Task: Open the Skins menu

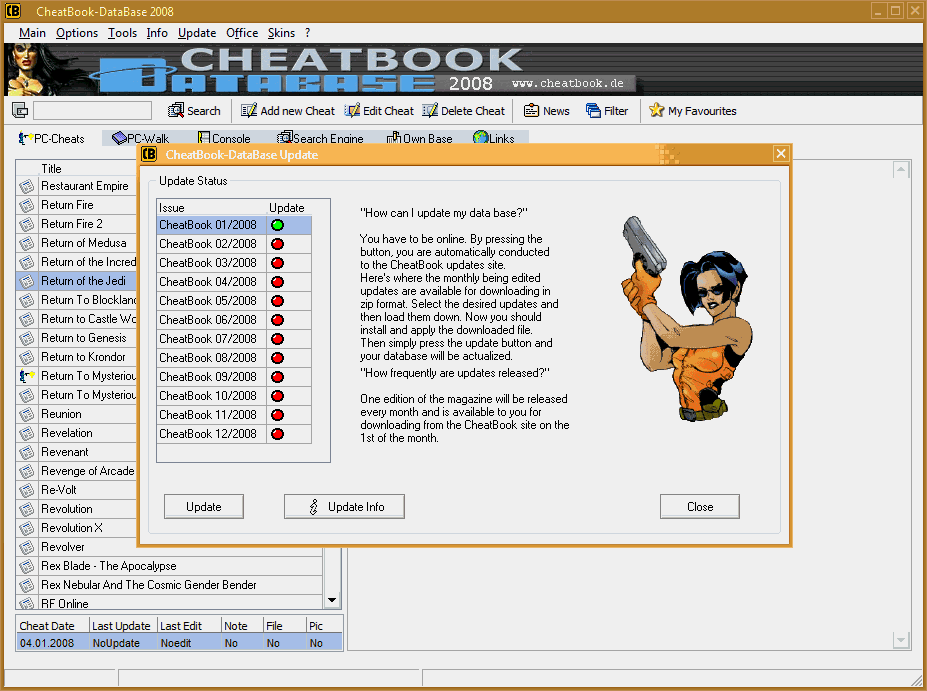Action: (281, 33)
